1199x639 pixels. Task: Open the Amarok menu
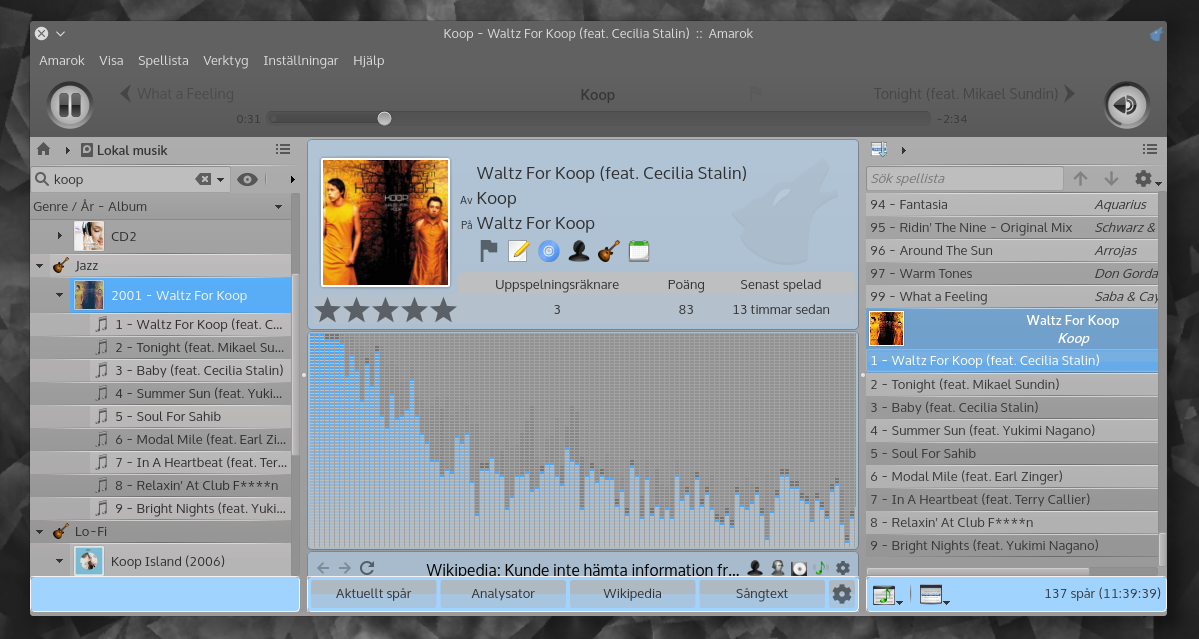click(62, 60)
